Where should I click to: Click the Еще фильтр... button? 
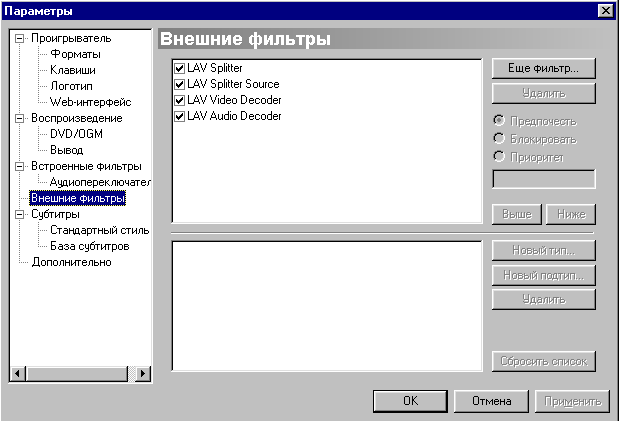[x=544, y=68]
